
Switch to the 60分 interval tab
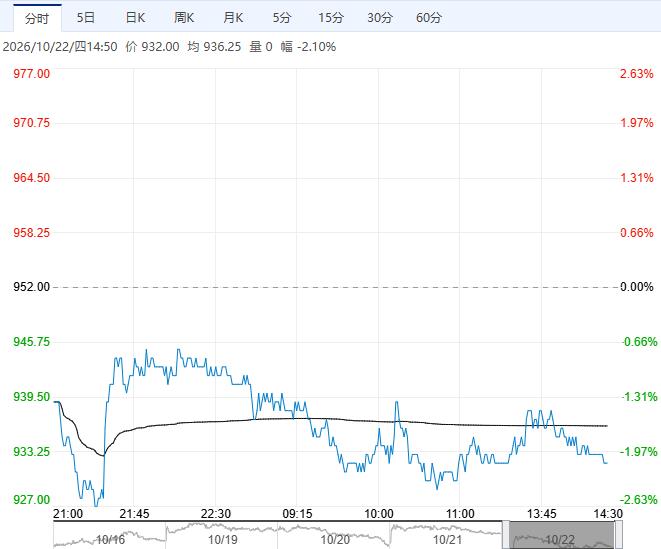tap(429, 18)
